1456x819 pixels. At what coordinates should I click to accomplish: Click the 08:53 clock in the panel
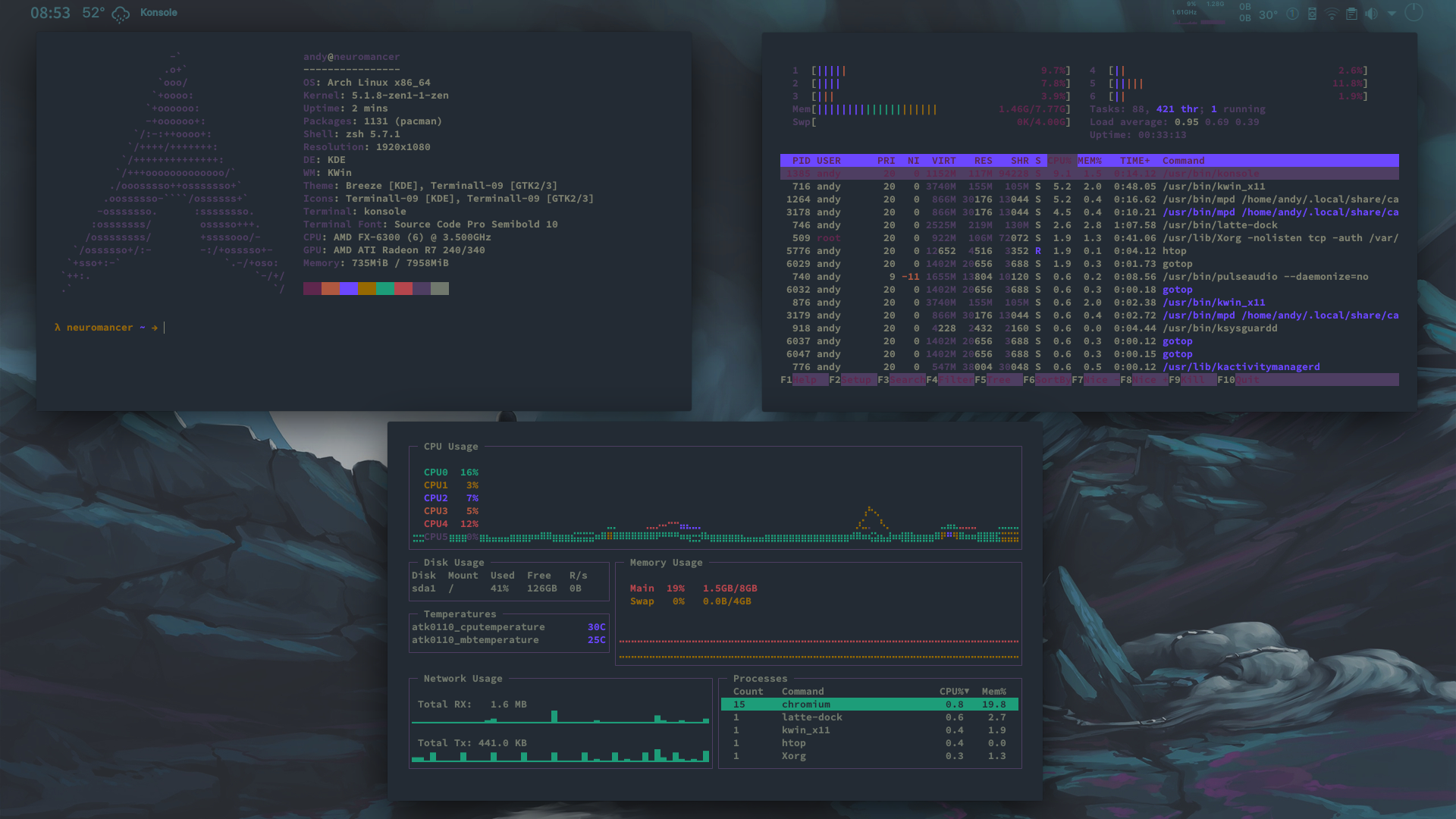click(50, 13)
